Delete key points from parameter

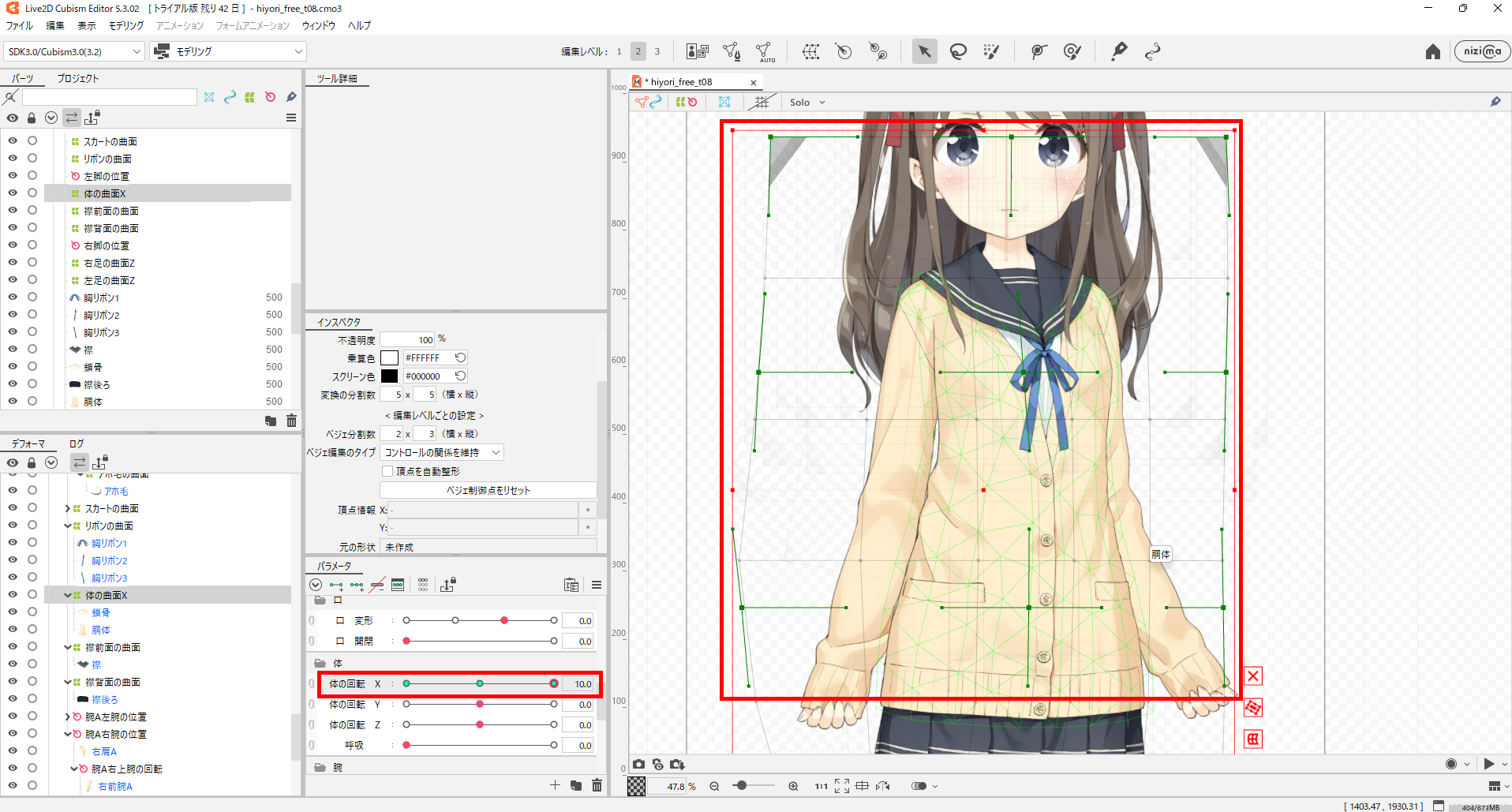click(x=377, y=585)
